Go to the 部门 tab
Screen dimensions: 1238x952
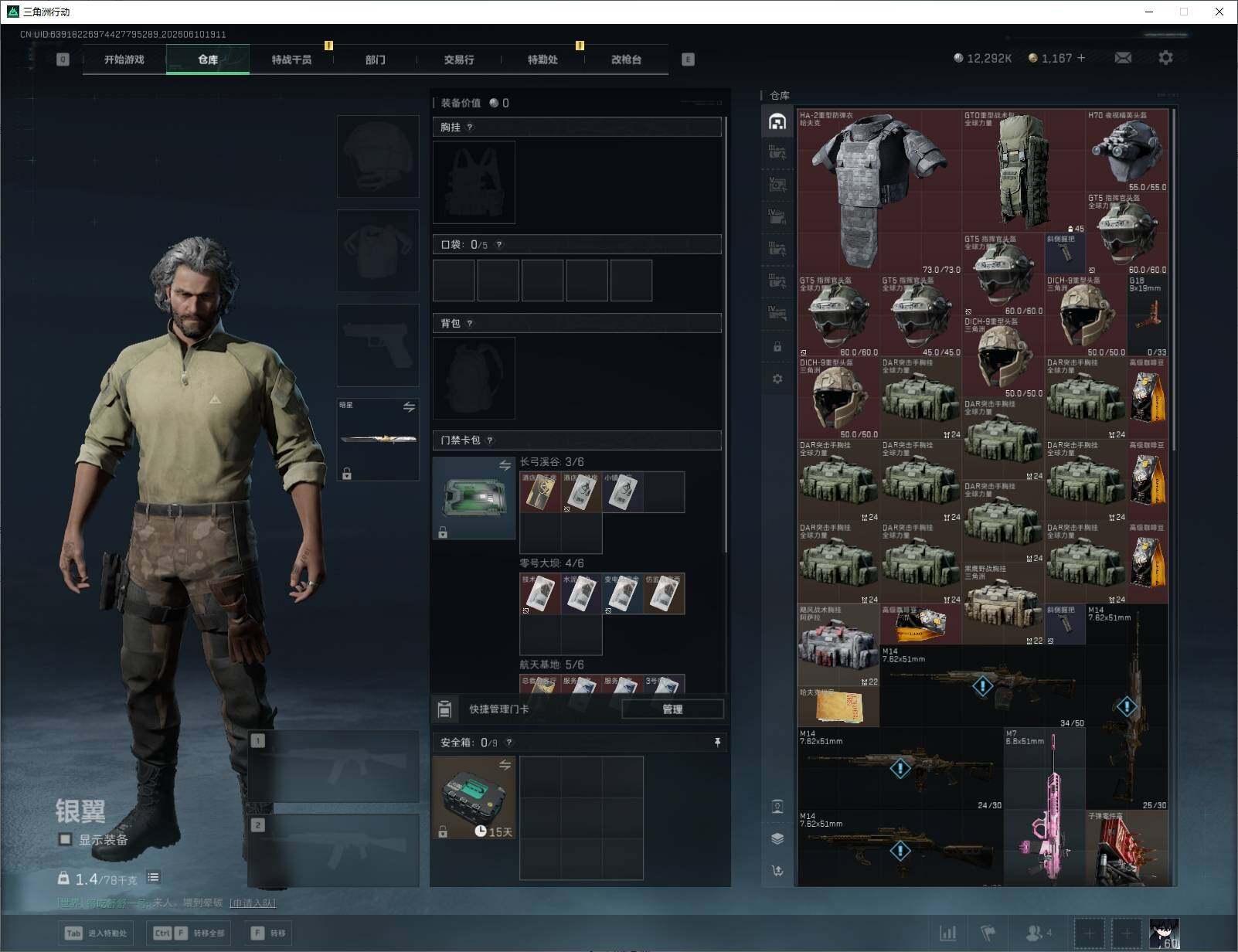(x=376, y=59)
